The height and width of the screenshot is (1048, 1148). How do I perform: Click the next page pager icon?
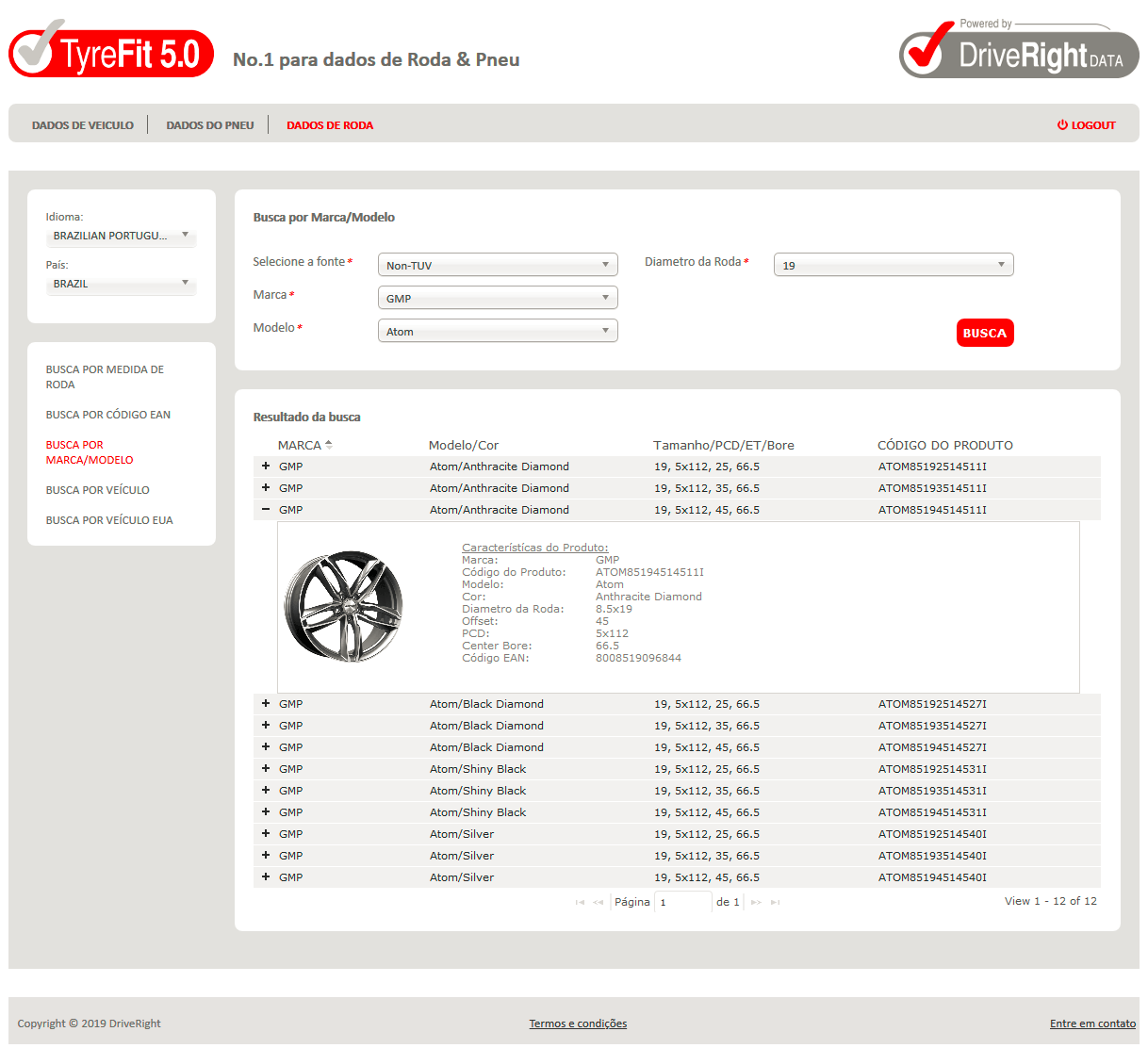point(756,902)
